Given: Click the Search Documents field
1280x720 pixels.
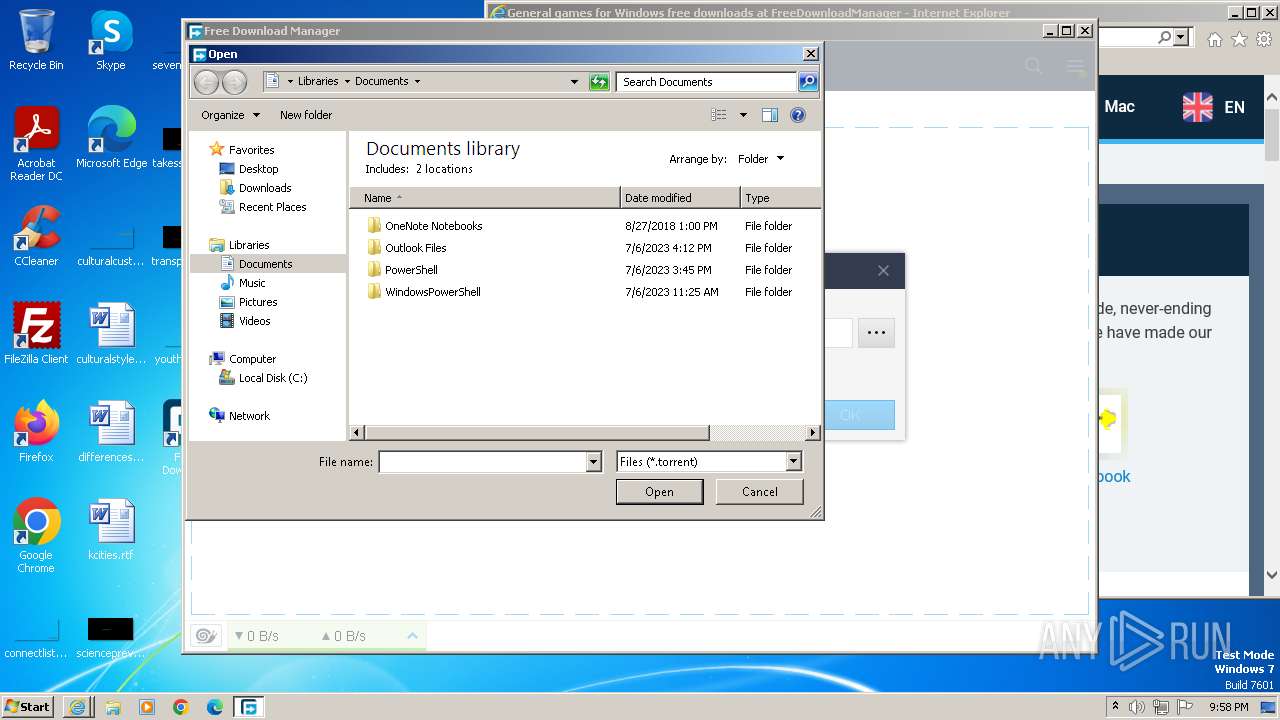Looking at the screenshot, I should tap(707, 82).
